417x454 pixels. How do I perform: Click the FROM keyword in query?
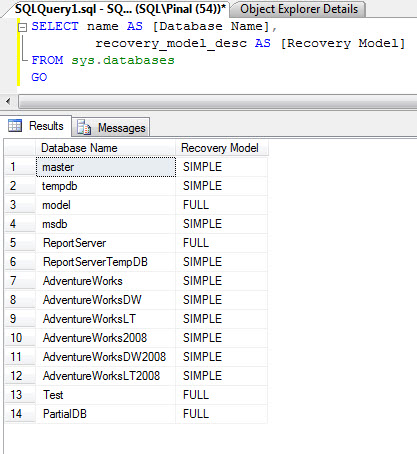[47, 60]
